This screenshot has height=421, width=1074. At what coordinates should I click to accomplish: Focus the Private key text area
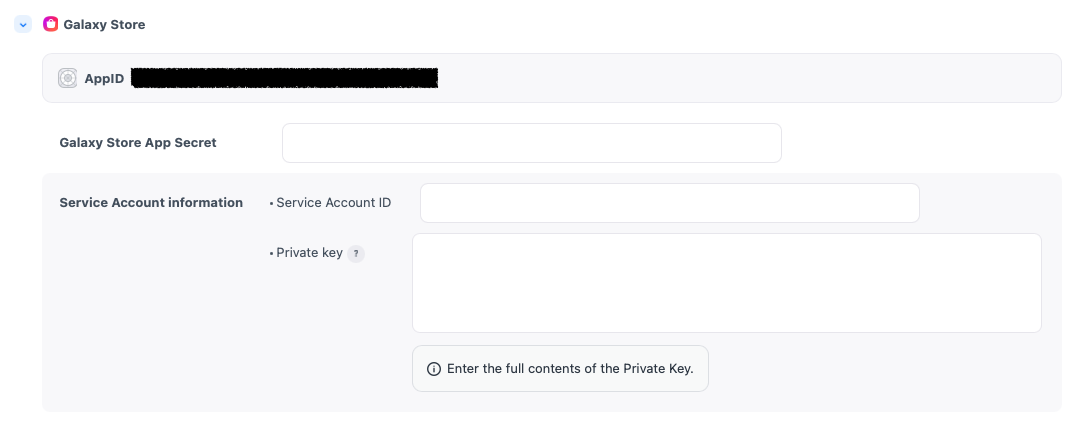click(726, 283)
